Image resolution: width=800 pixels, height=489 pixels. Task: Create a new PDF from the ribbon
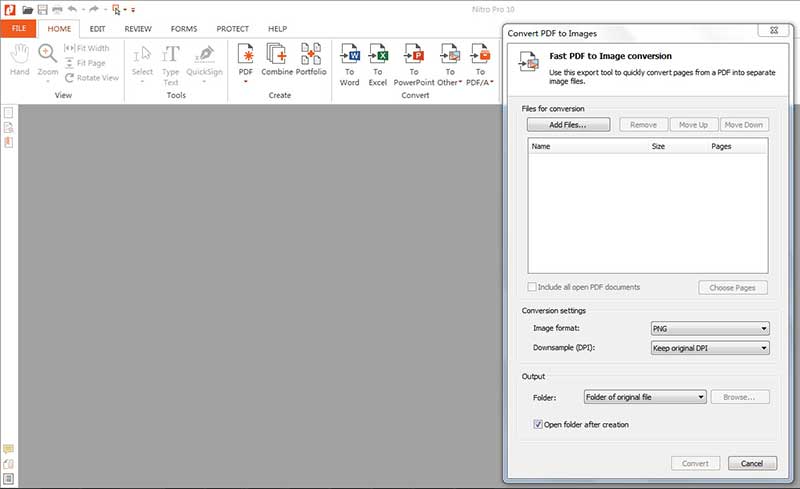pos(246,60)
